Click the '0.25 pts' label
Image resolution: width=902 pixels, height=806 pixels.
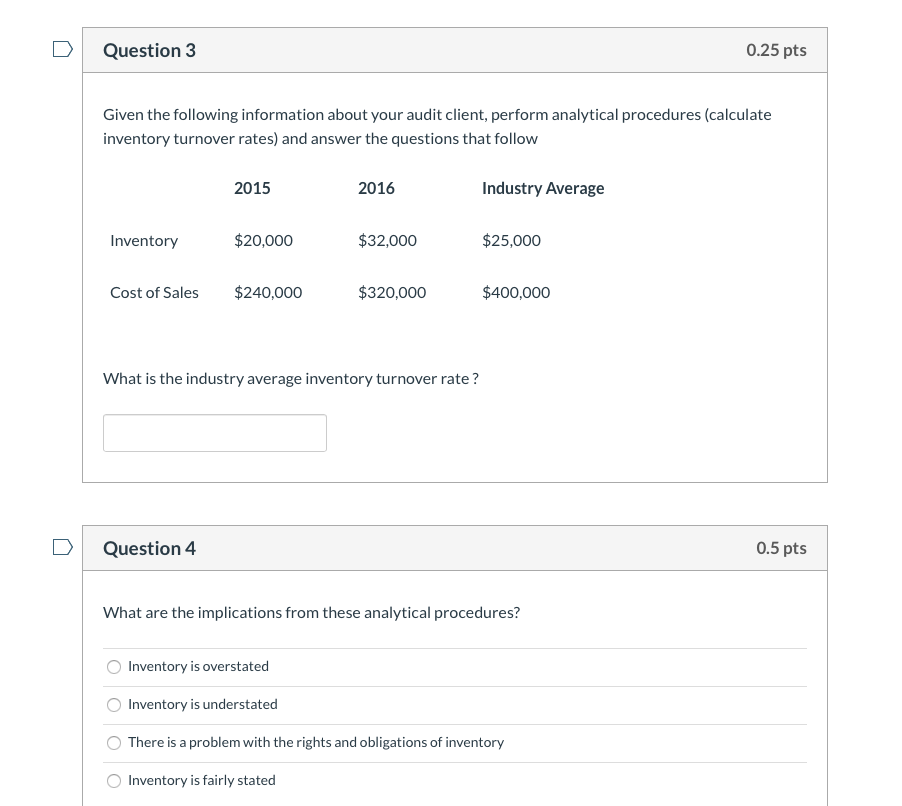[776, 50]
